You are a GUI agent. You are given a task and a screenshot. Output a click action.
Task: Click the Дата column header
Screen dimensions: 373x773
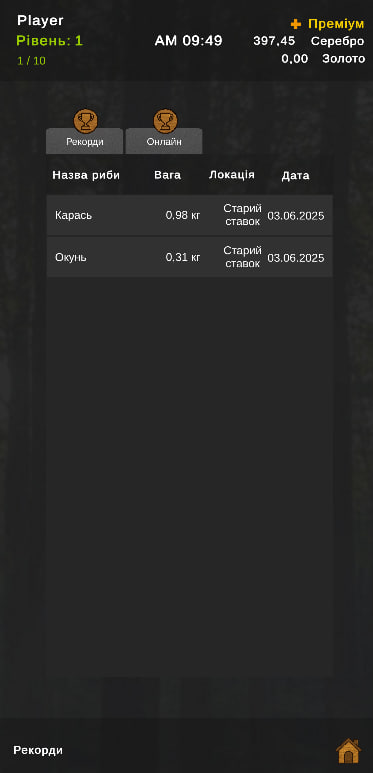tap(296, 176)
